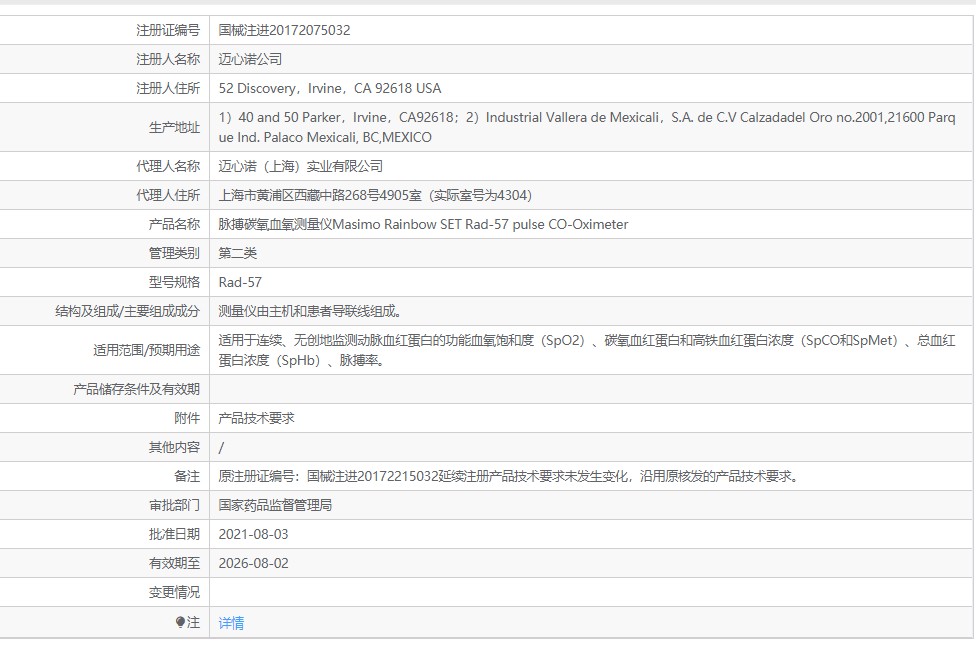The width and height of the screenshot is (976, 645).
Task: Click the 批准日期 label
Action: tap(174, 534)
